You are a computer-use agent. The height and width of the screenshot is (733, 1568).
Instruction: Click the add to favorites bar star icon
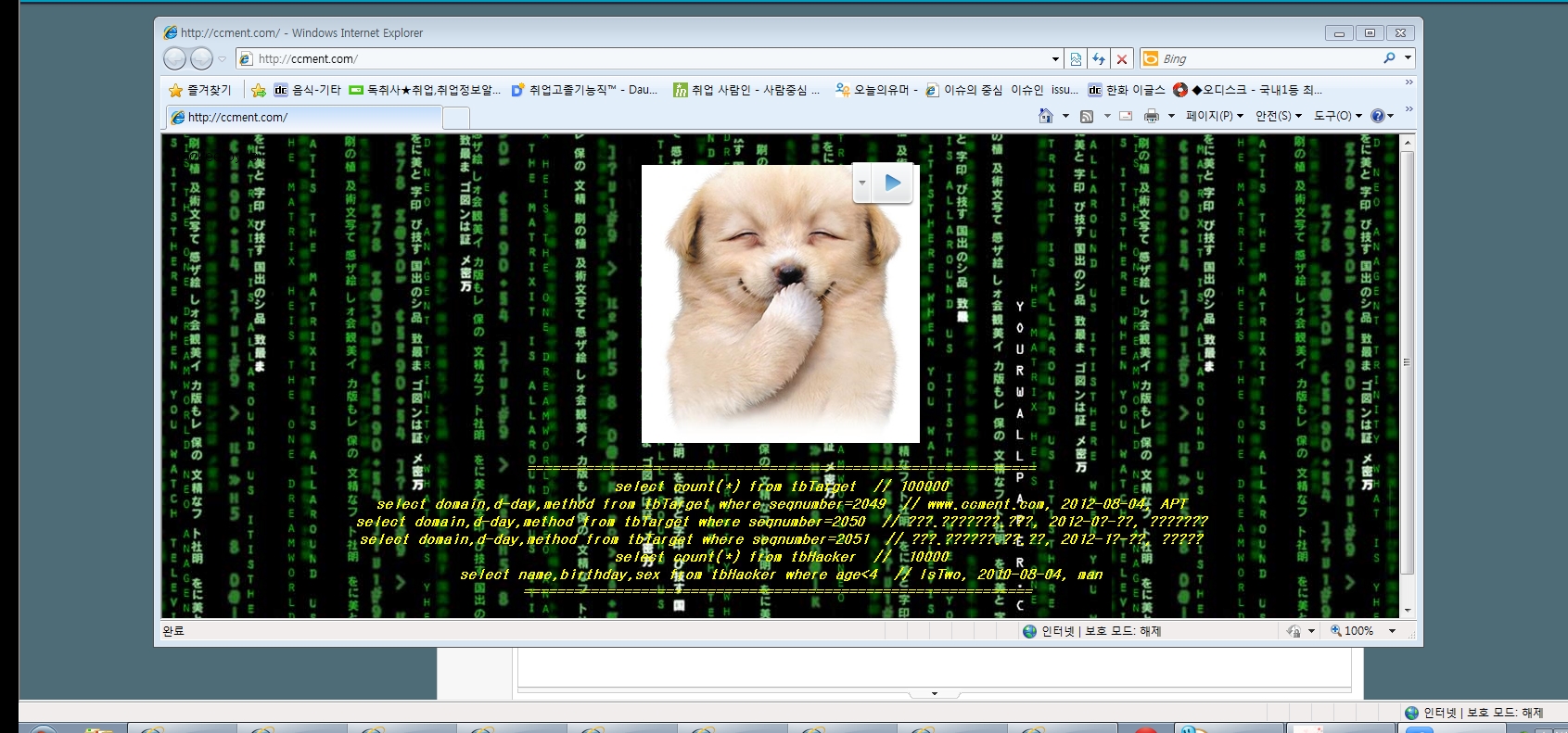(259, 90)
